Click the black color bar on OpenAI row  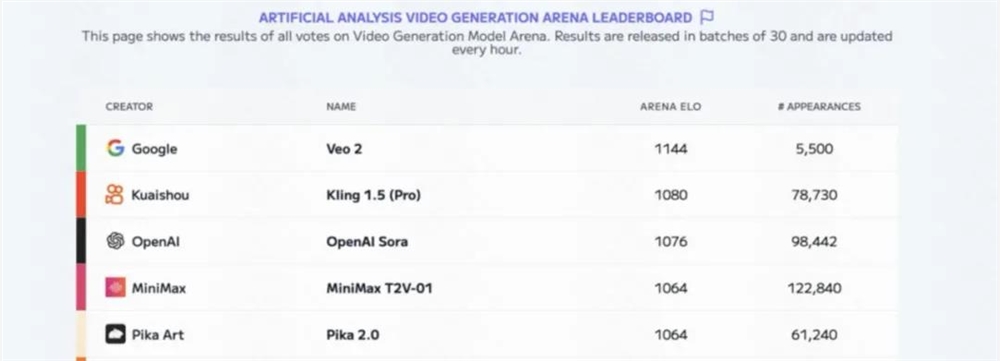(81, 240)
